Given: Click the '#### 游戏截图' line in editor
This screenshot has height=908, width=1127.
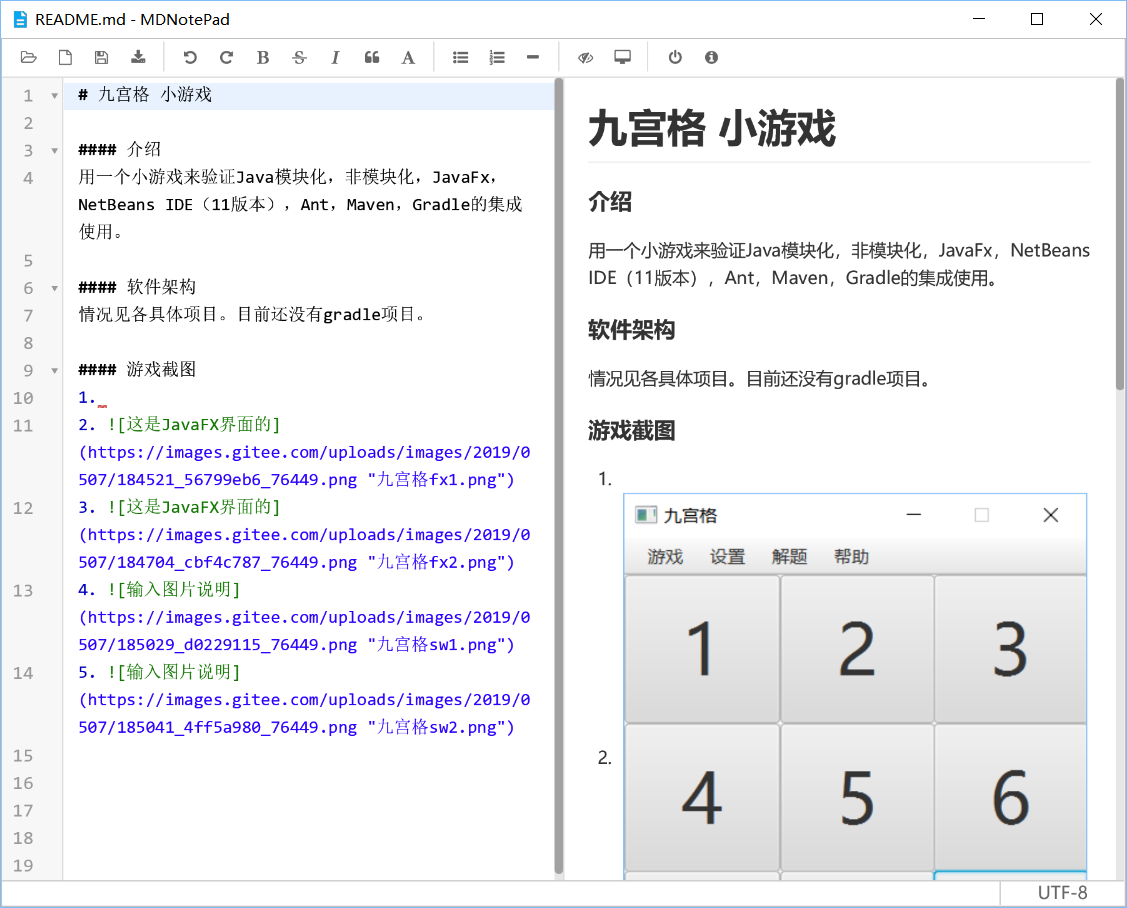Looking at the screenshot, I should click(137, 370).
